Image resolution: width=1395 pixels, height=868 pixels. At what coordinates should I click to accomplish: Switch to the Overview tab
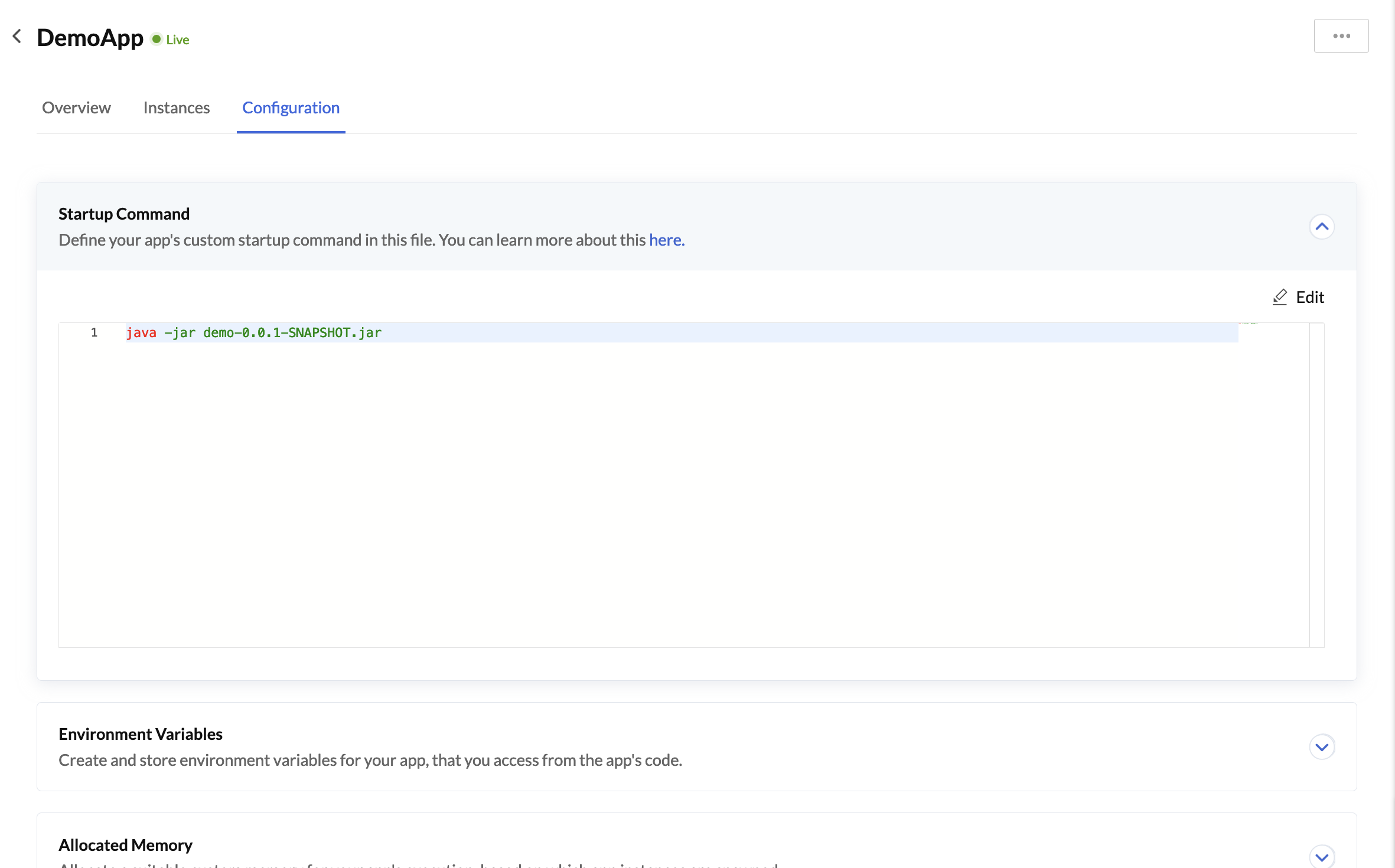pos(76,107)
